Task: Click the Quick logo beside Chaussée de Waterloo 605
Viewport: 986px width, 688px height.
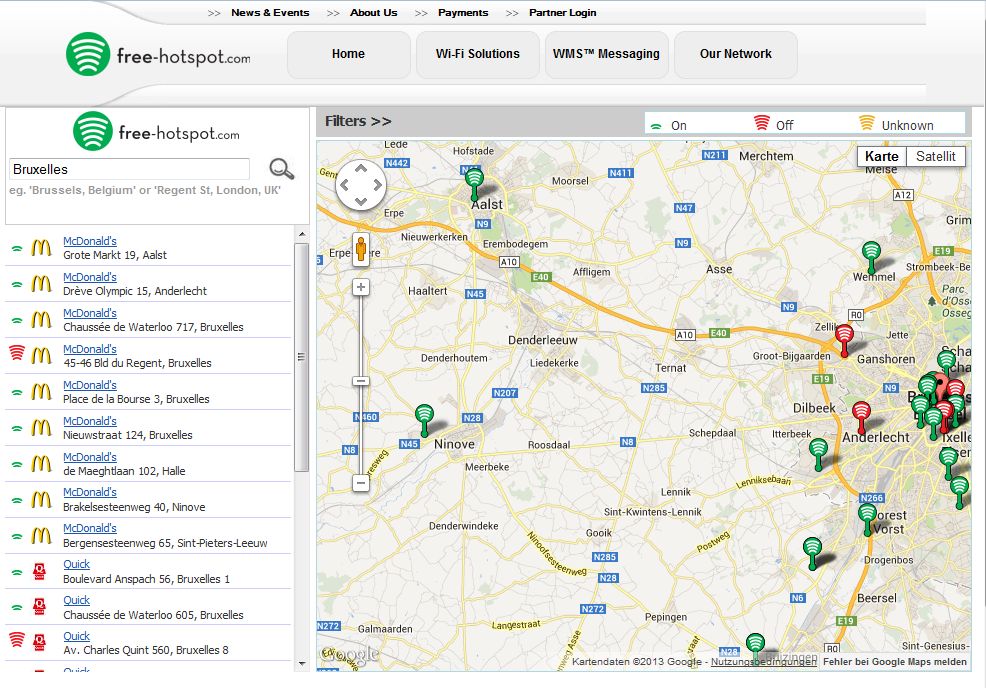Action: [x=40, y=607]
